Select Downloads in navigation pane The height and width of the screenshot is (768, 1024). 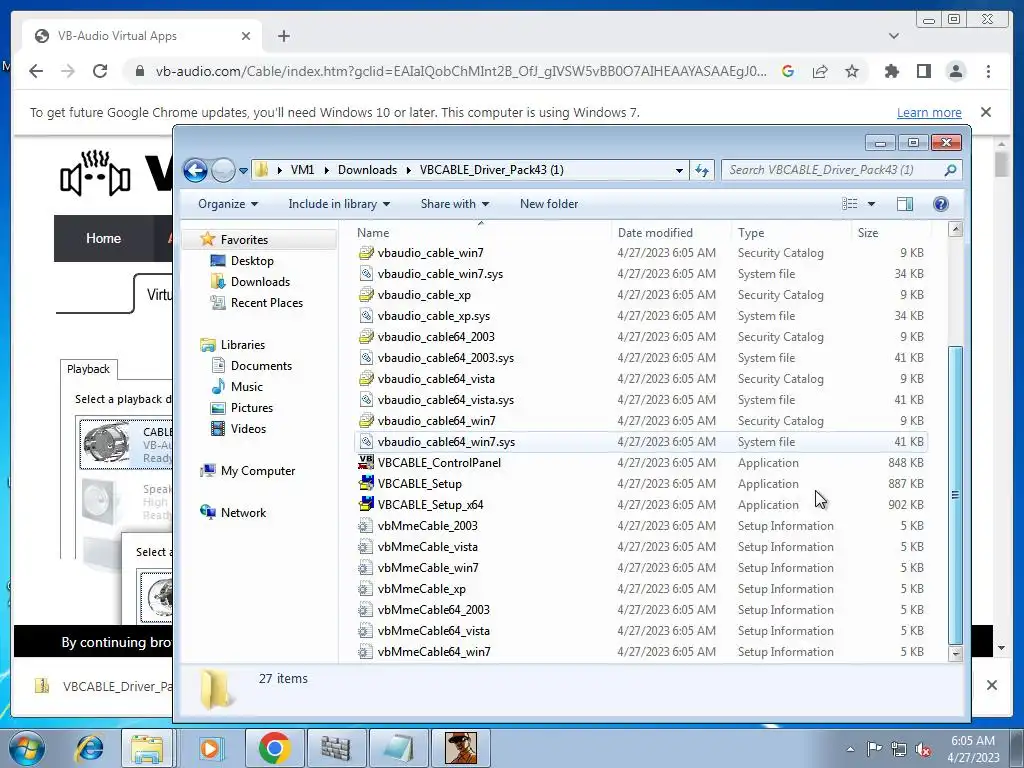(x=260, y=281)
